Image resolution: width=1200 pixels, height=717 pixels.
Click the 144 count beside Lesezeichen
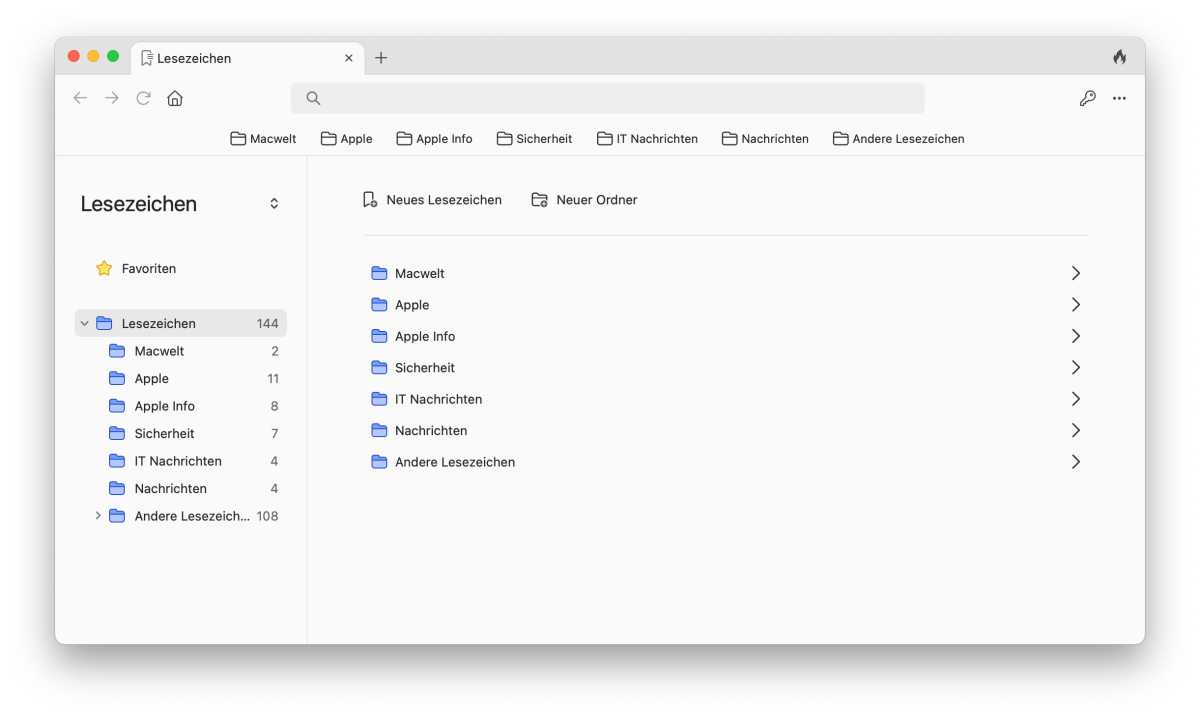coord(267,323)
